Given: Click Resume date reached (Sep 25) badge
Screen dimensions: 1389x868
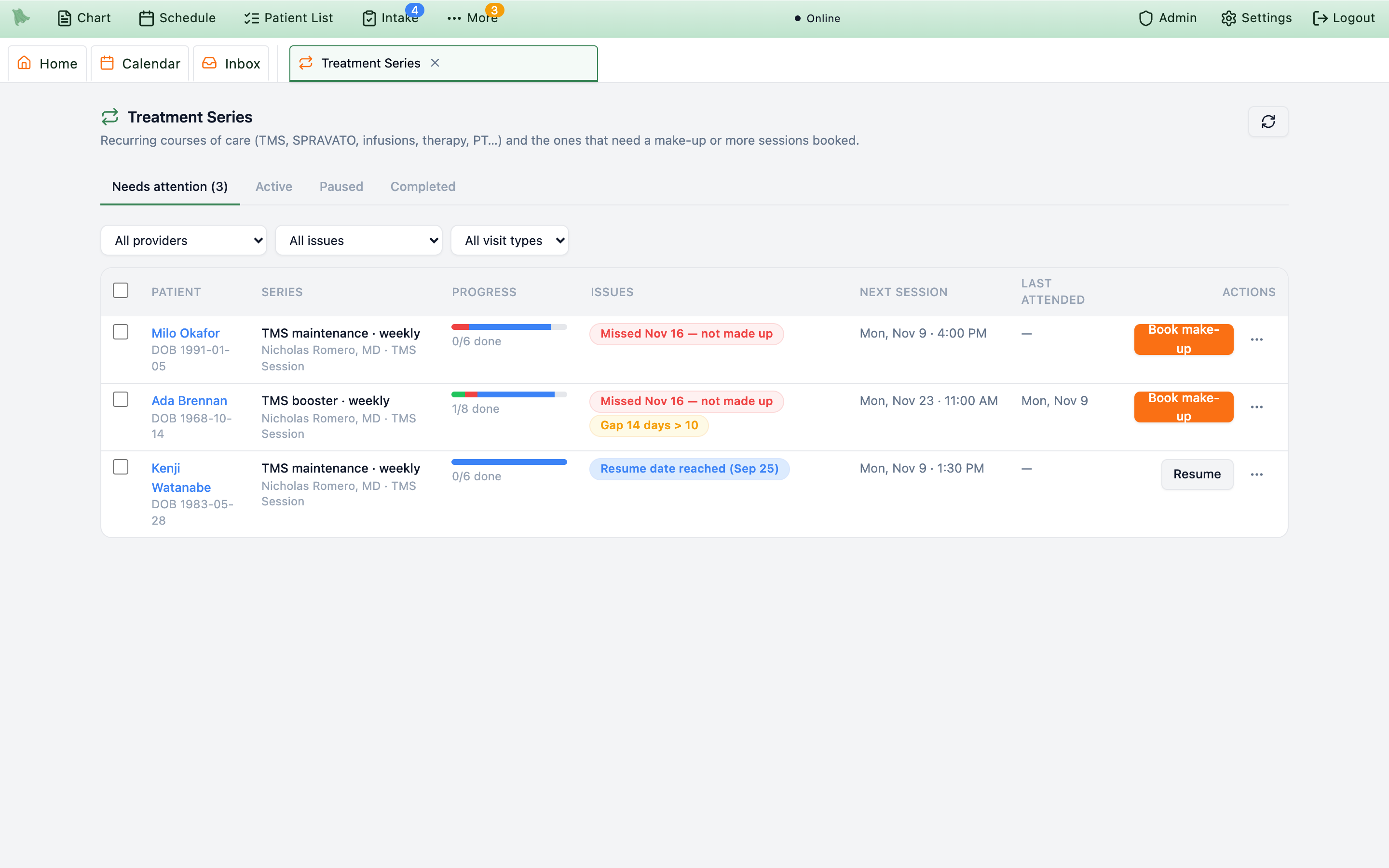Looking at the screenshot, I should click(689, 469).
